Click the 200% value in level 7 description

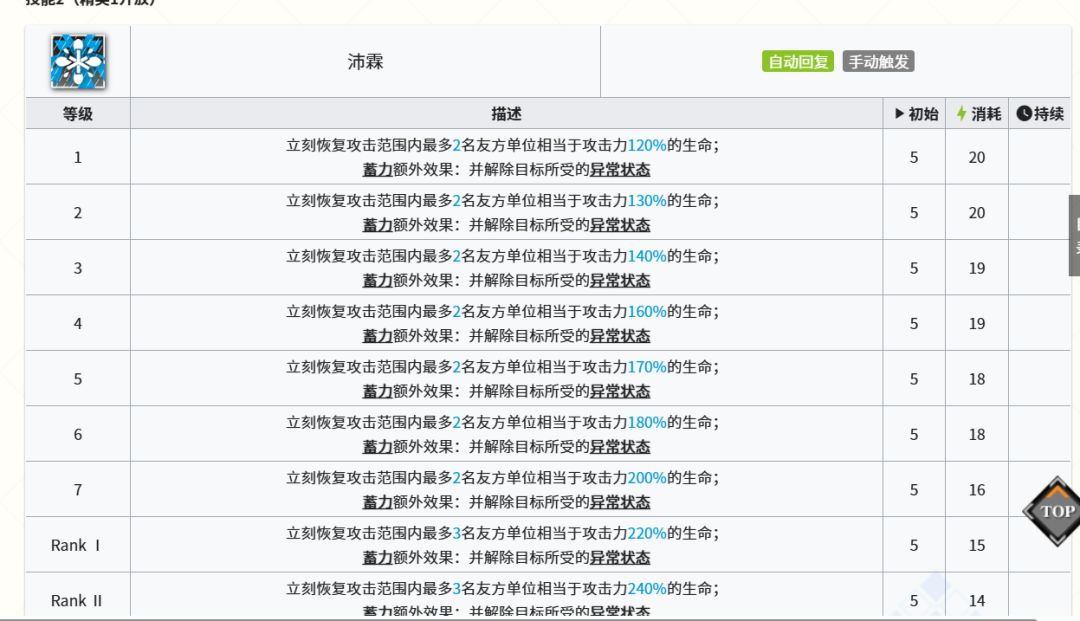[x=647, y=478]
